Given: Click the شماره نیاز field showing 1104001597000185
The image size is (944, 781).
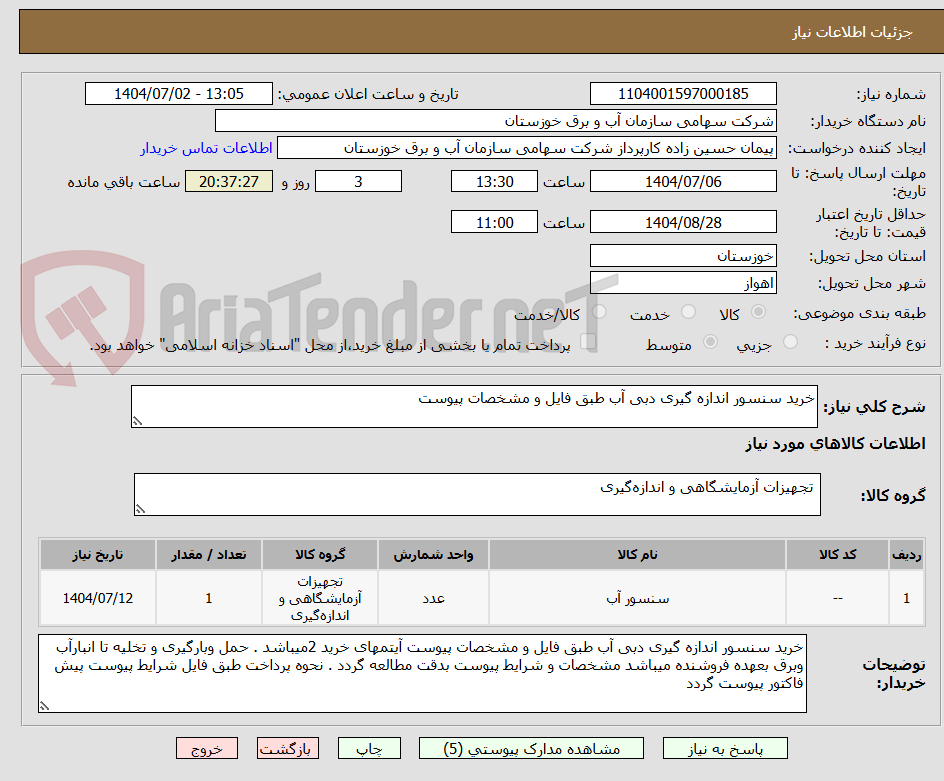Looking at the screenshot, I should point(683,92).
